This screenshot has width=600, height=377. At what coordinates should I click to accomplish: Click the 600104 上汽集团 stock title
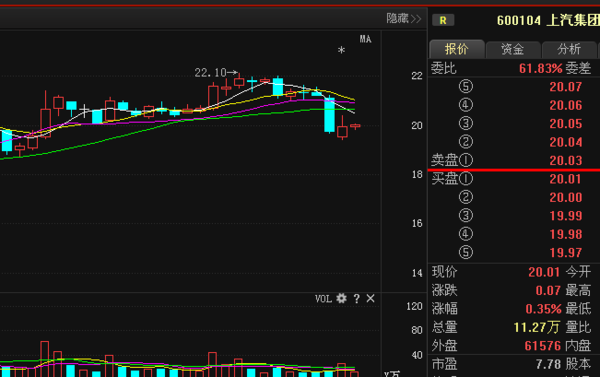[548, 20]
